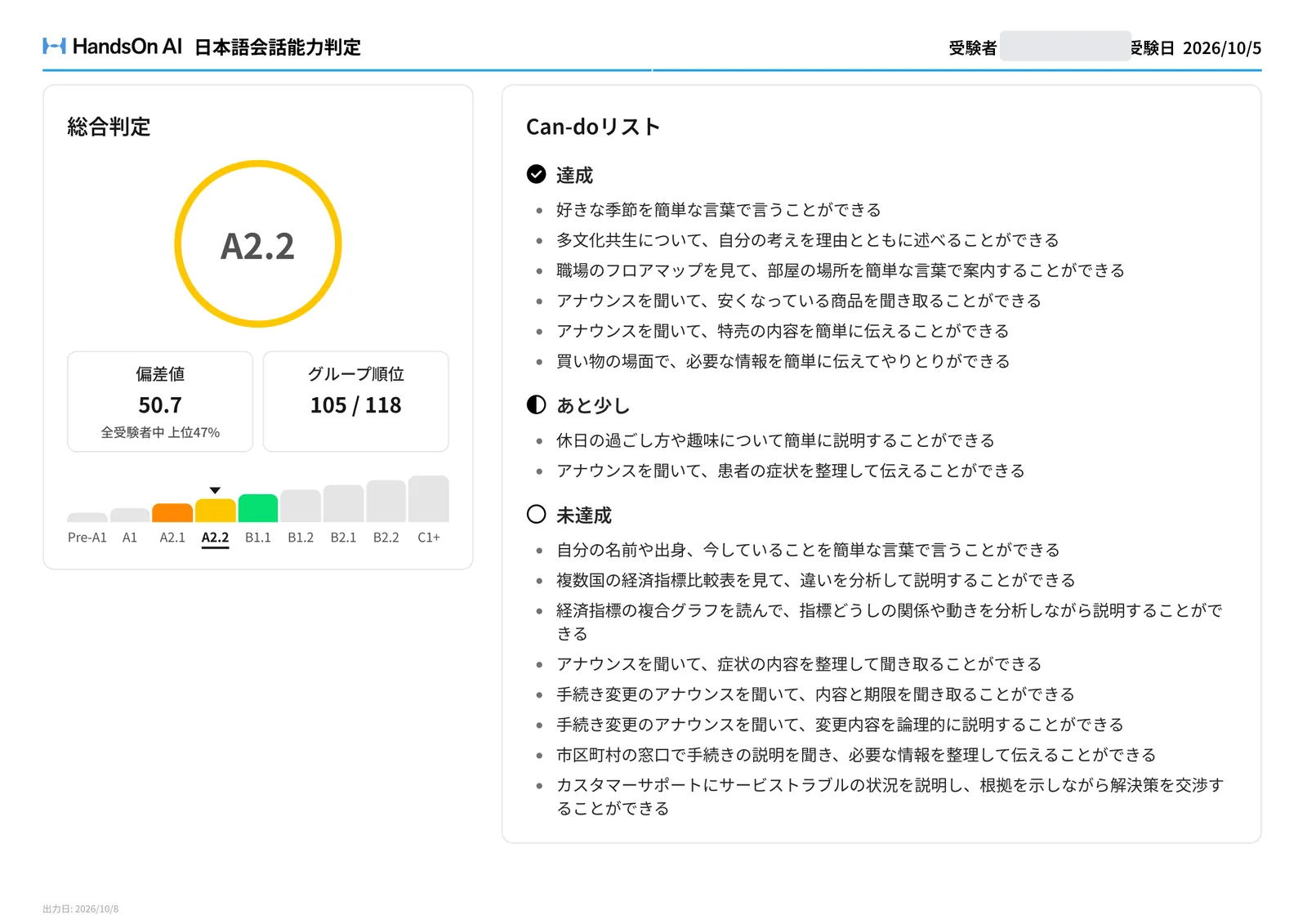
Task: Click the 受験日 2026/10/5 text
Action: click(1196, 48)
